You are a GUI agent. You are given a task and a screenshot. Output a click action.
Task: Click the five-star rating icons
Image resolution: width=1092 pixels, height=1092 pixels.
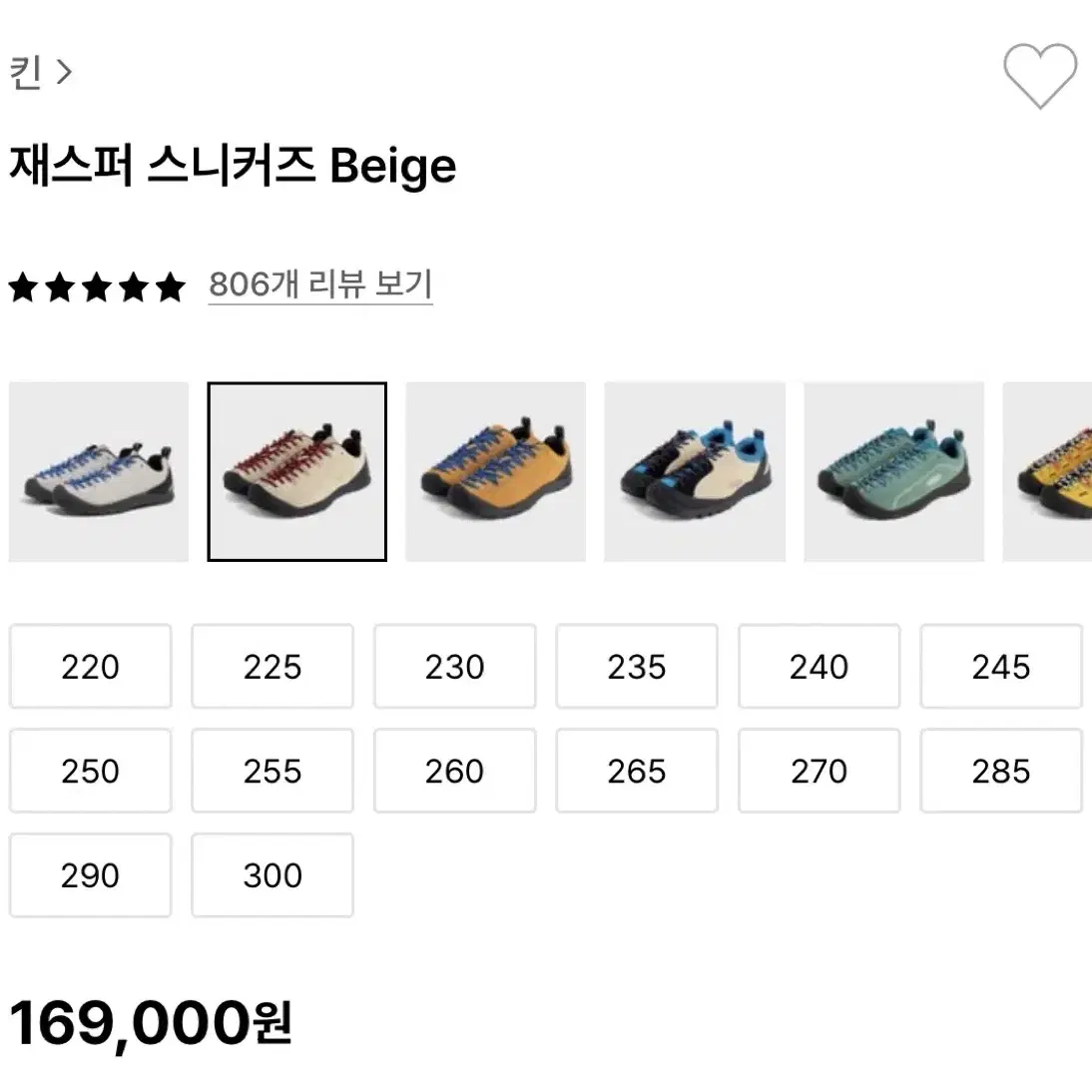(x=97, y=286)
